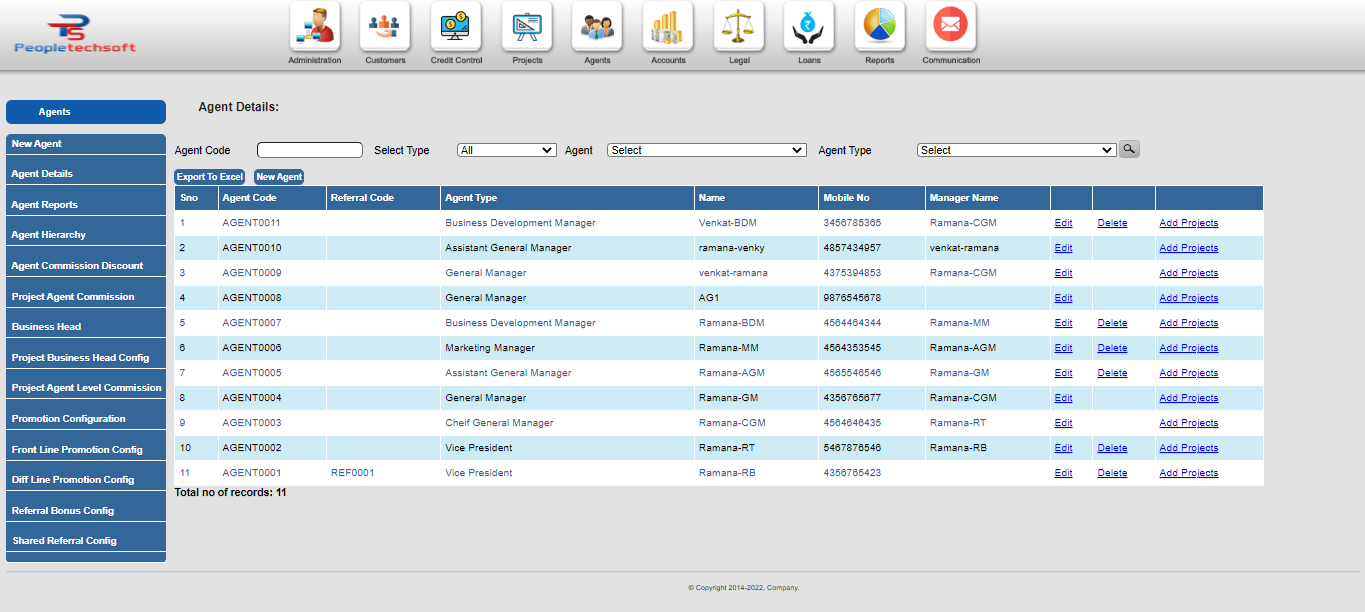1365x612 pixels.
Task: Edit the AGENT0007 record
Action: (1062, 322)
